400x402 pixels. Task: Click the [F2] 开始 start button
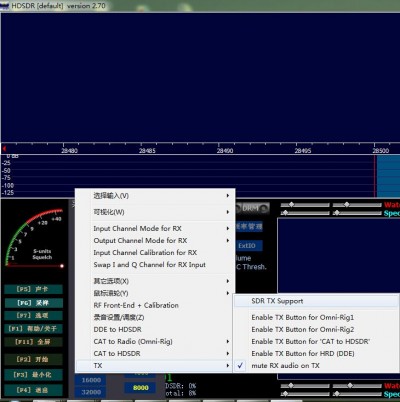33,359
